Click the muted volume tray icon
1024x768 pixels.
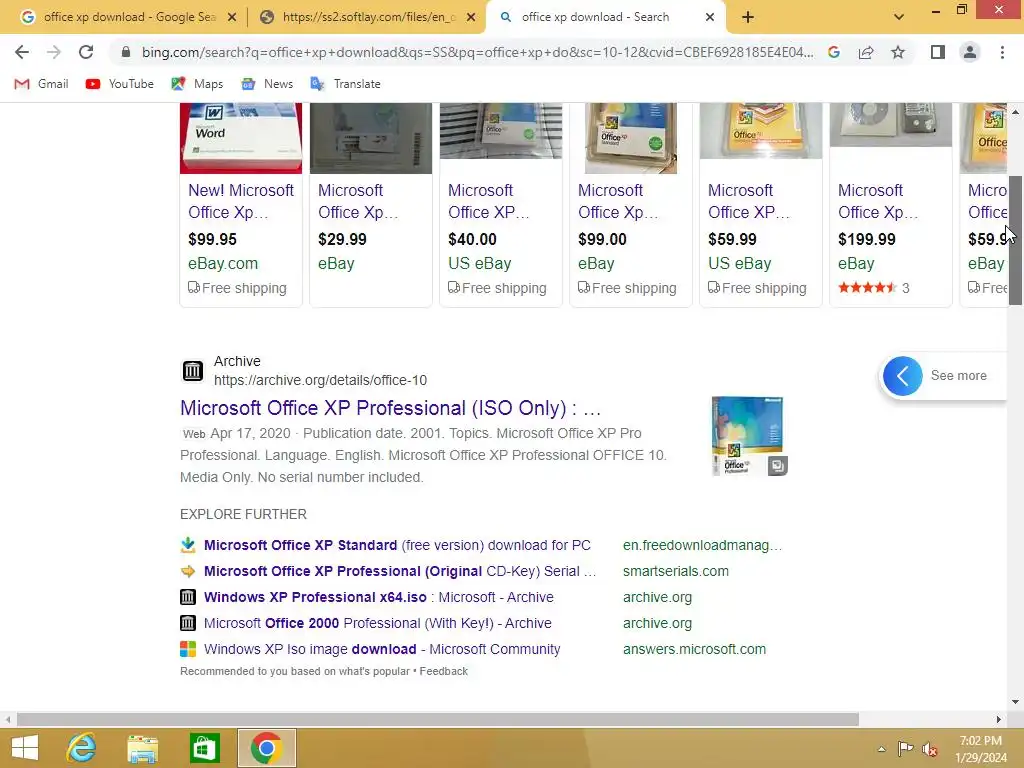tap(929, 749)
